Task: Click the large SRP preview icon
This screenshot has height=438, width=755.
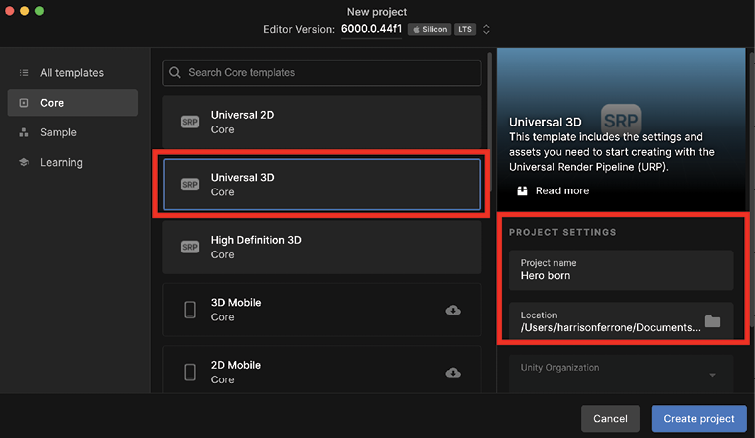Action: pos(621,120)
